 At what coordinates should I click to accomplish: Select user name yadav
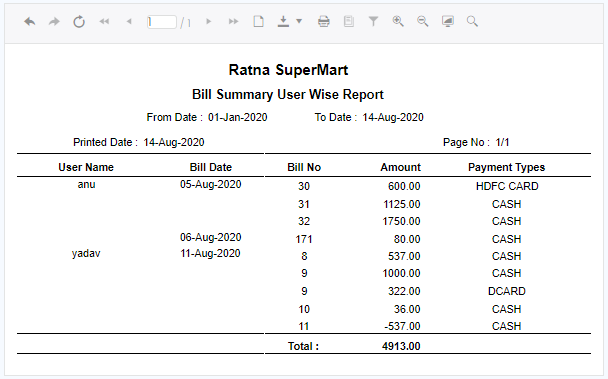click(x=86, y=254)
